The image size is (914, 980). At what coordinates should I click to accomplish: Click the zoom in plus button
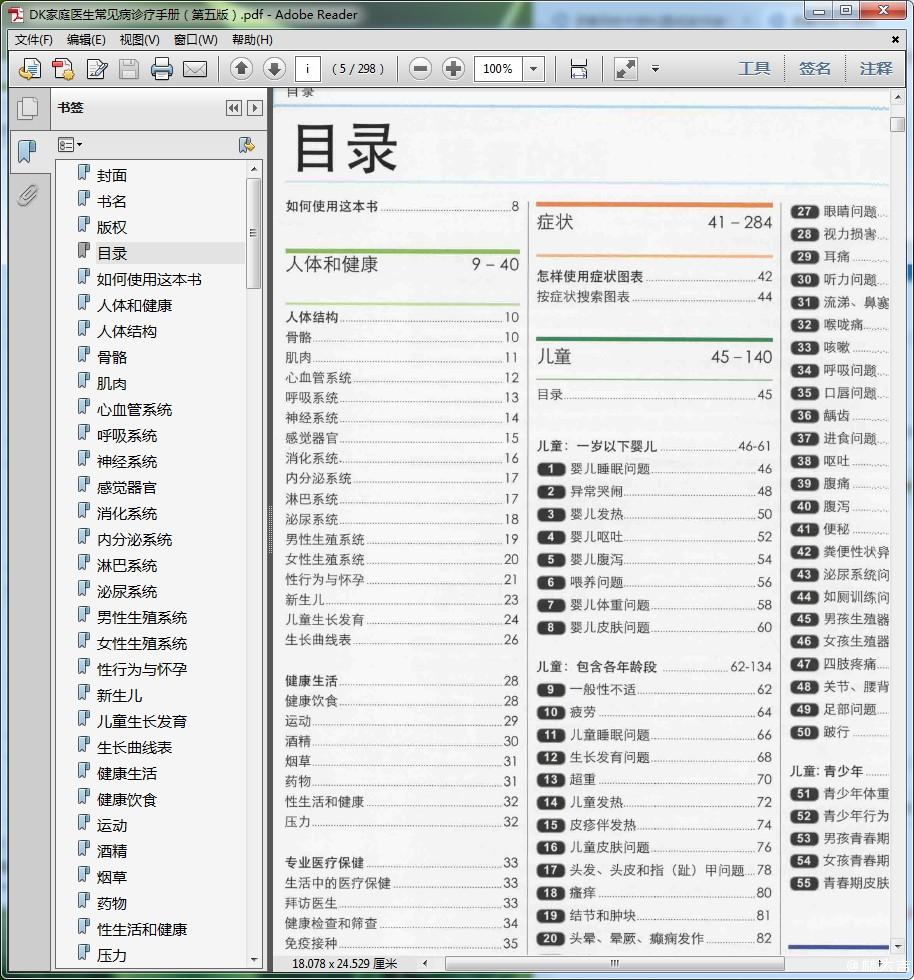point(454,69)
